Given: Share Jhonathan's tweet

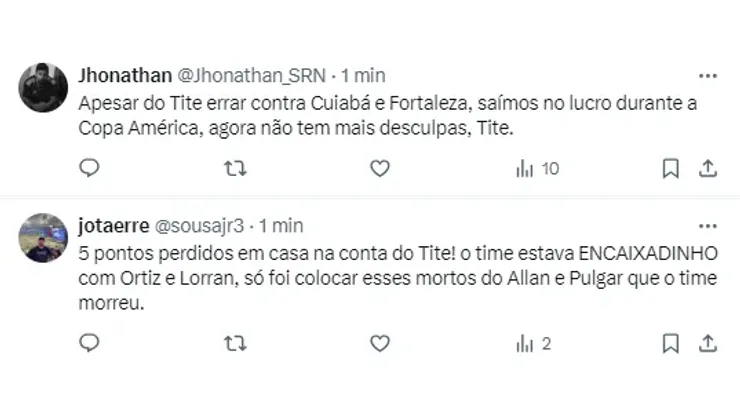Looking at the screenshot, I should pyautogui.click(x=706, y=169).
